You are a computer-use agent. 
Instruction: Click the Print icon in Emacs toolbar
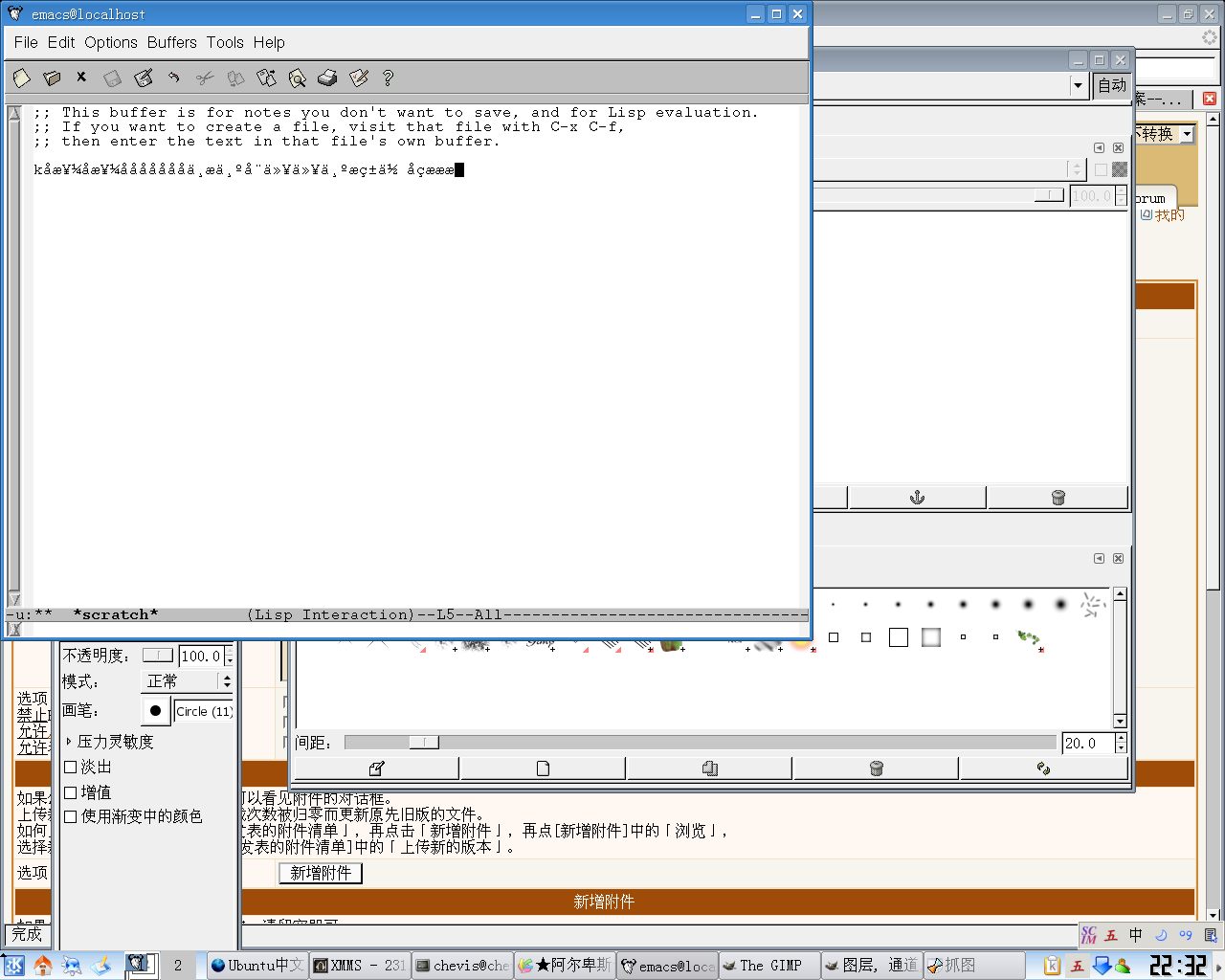pyautogui.click(x=327, y=78)
